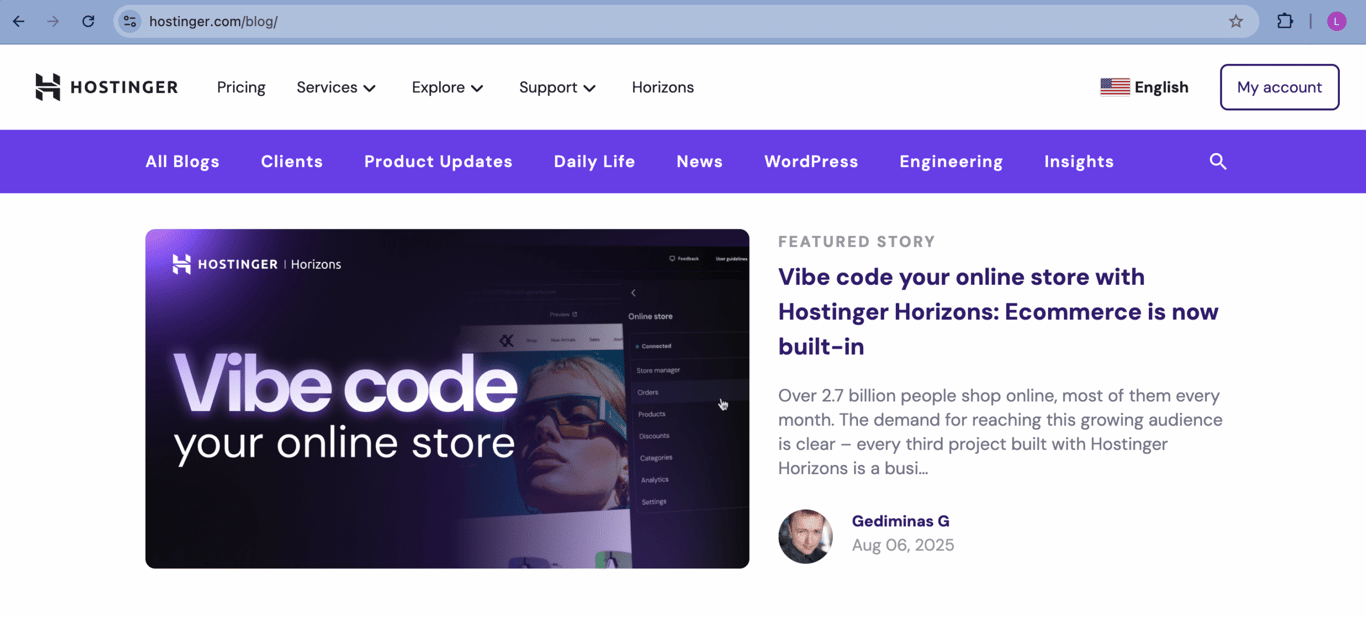Switch to the Engineering section

pyautogui.click(x=950, y=161)
